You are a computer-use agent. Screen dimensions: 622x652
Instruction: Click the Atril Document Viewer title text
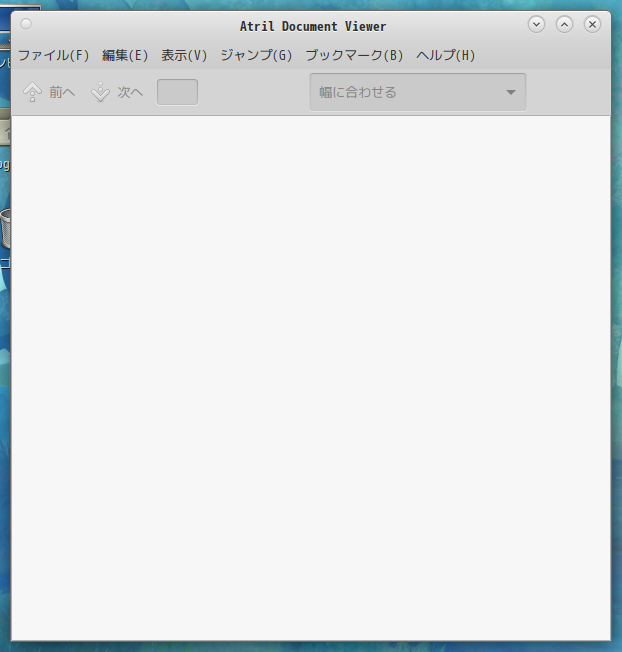point(313,27)
